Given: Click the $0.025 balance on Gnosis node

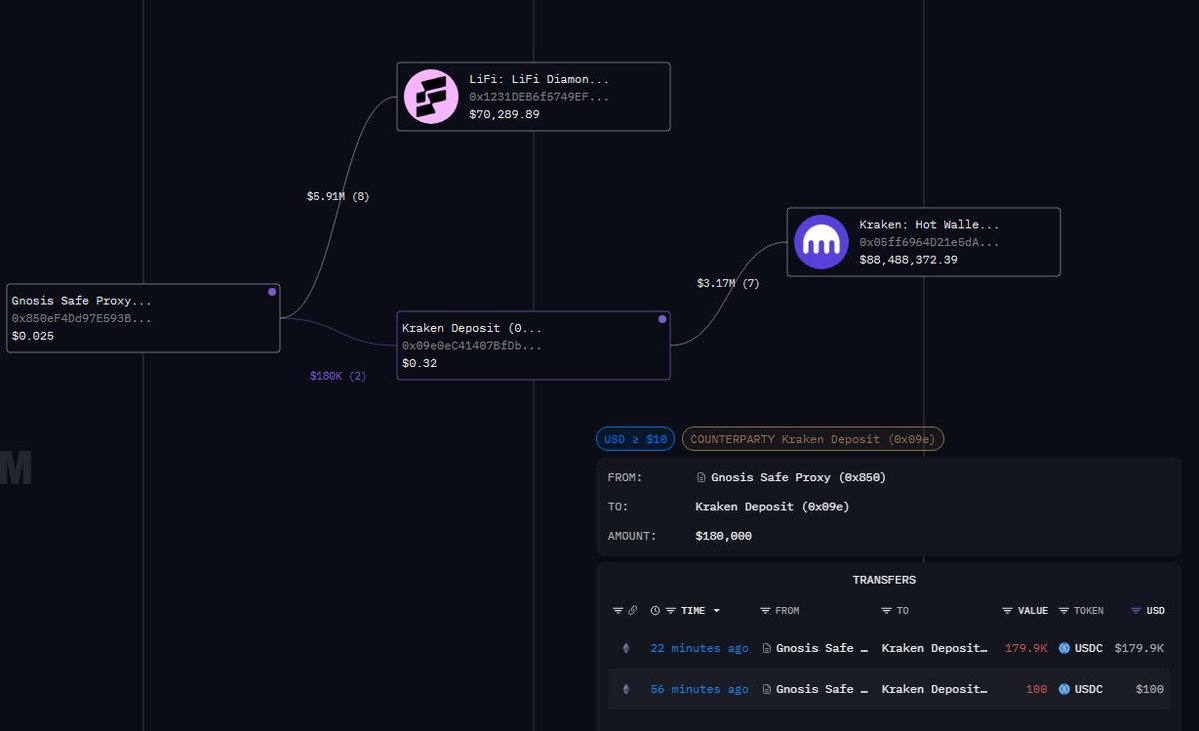Looking at the screenshot, I should 33,336.
